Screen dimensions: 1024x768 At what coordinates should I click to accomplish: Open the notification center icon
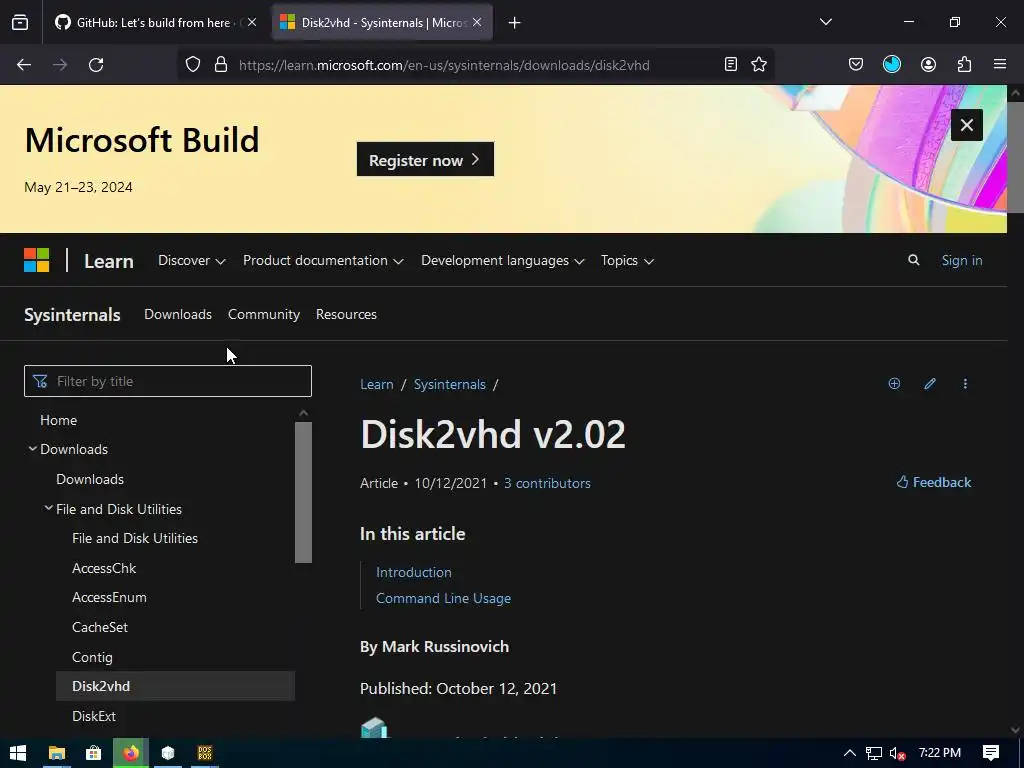[990, 753]
